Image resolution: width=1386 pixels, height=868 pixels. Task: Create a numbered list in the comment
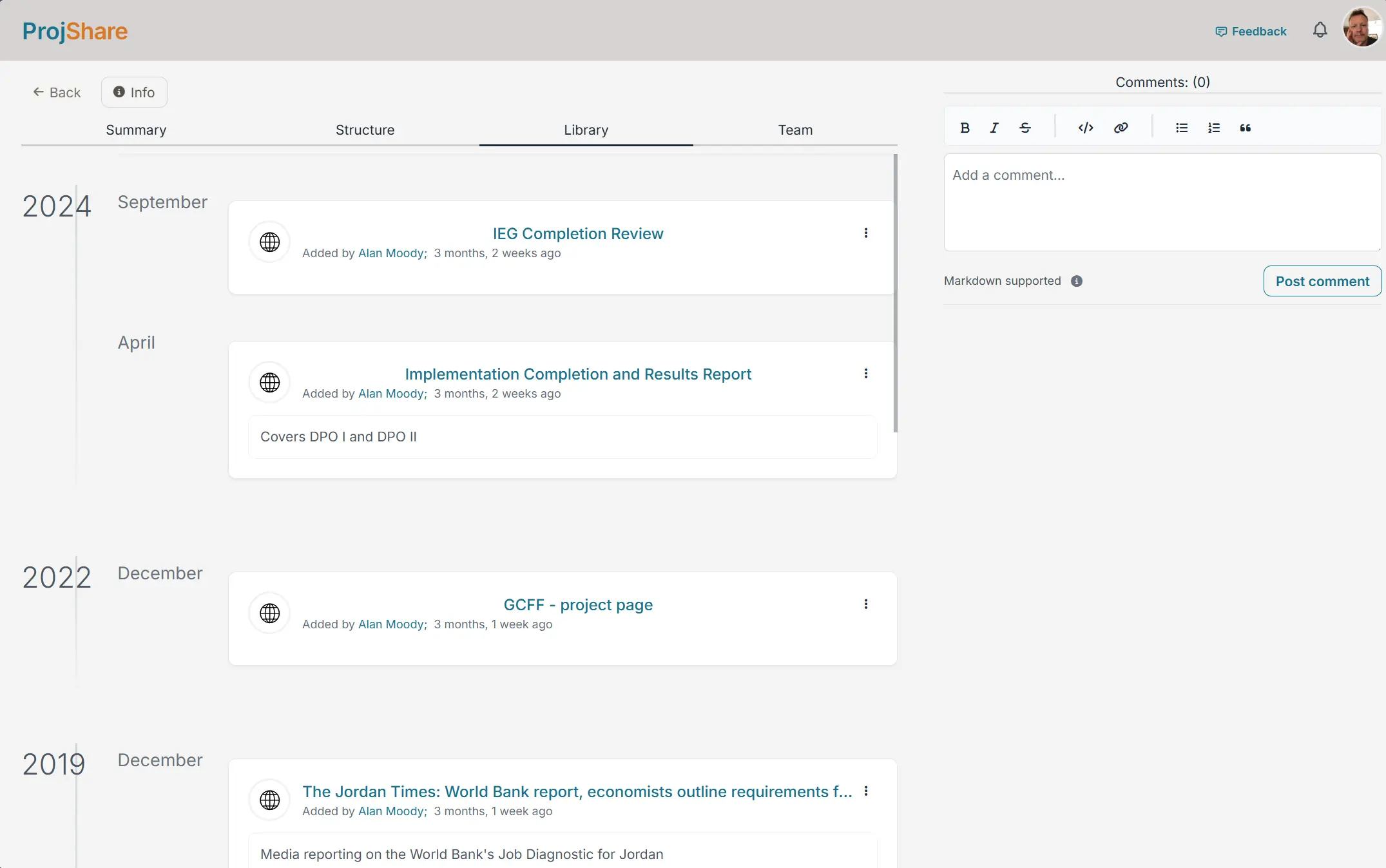click(1214, 128)
